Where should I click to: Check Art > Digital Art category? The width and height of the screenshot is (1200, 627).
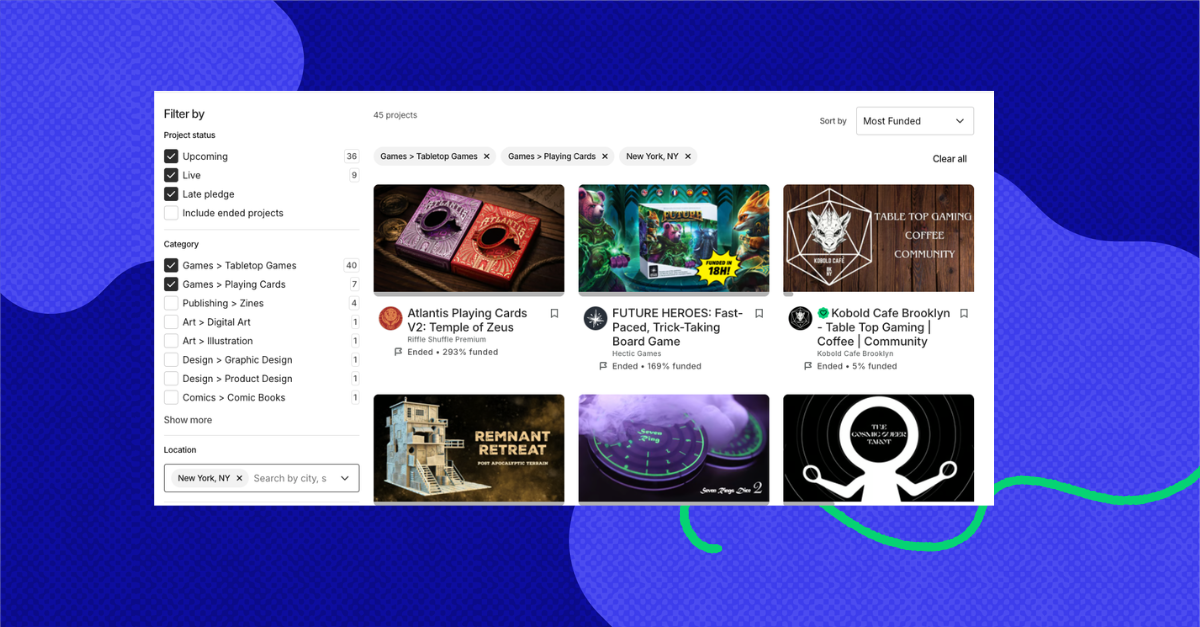tap(171, 322)
